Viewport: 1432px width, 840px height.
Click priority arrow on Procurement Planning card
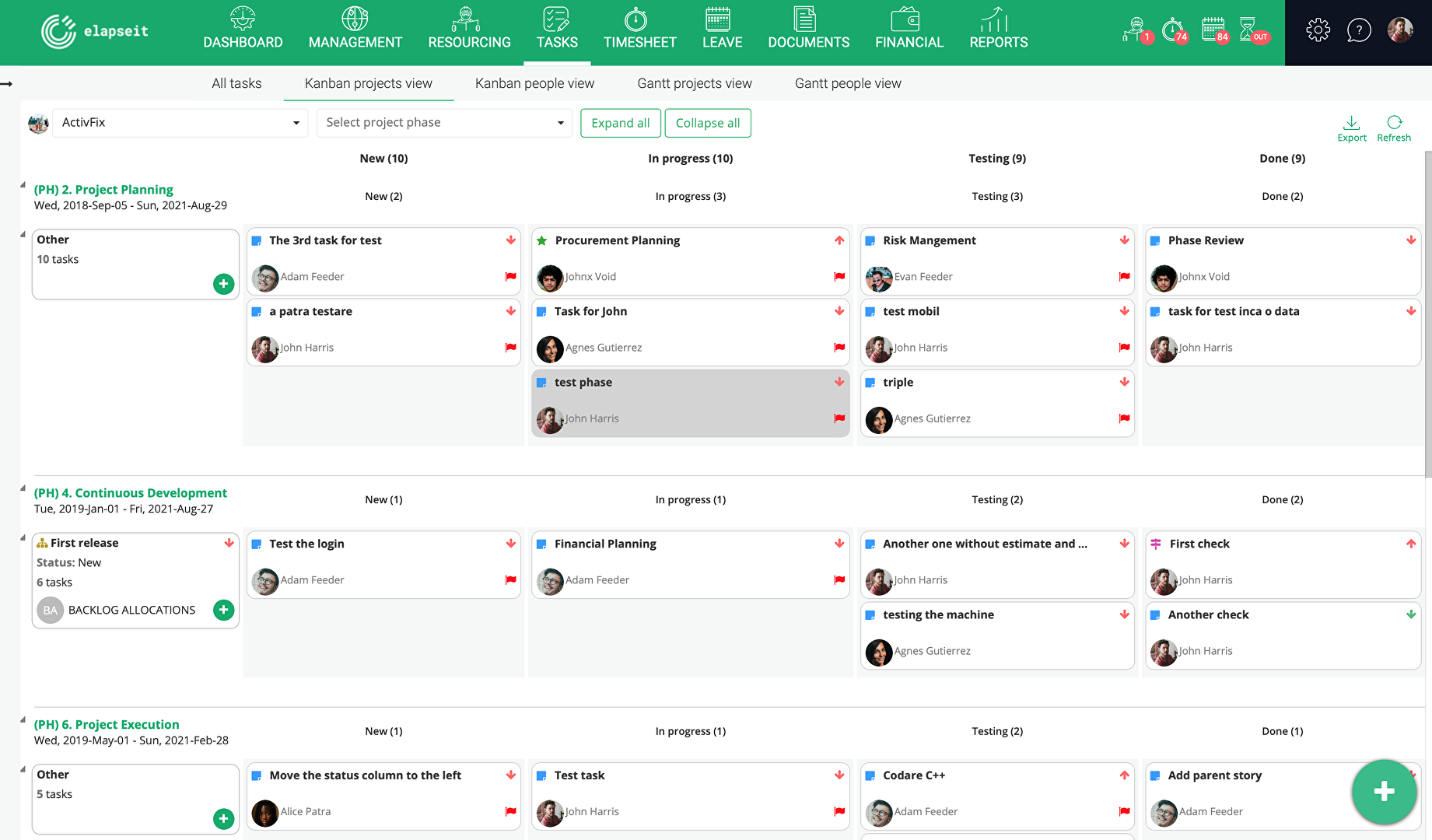839,240
